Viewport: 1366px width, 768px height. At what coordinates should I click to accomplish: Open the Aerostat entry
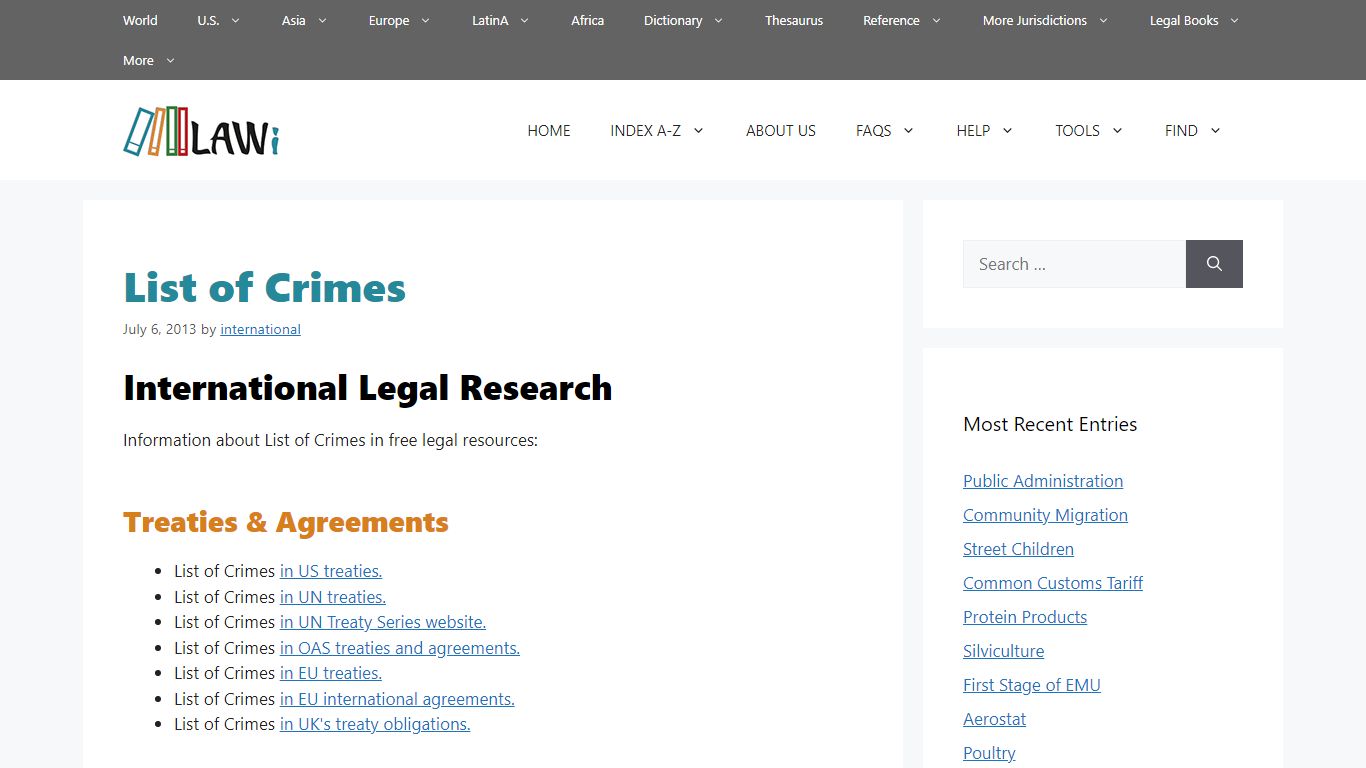[x=994, y=719]
